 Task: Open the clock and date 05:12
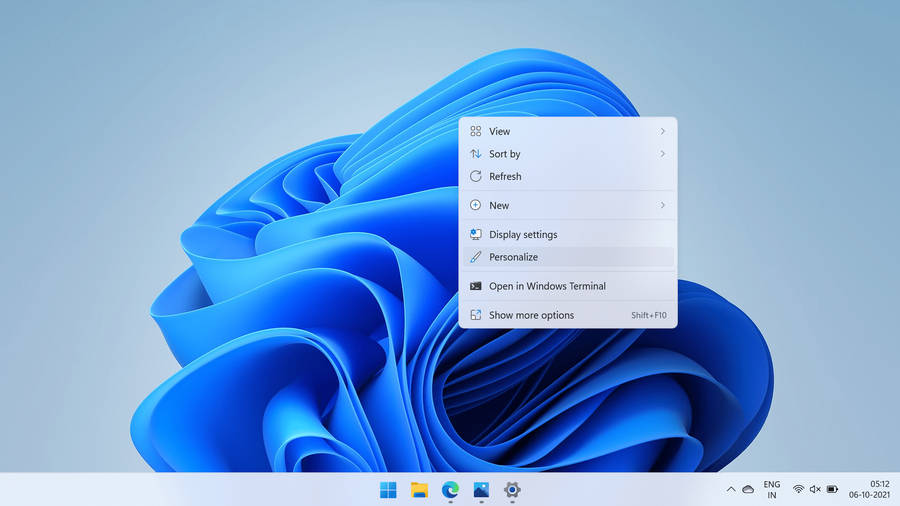tap(870, 489)
